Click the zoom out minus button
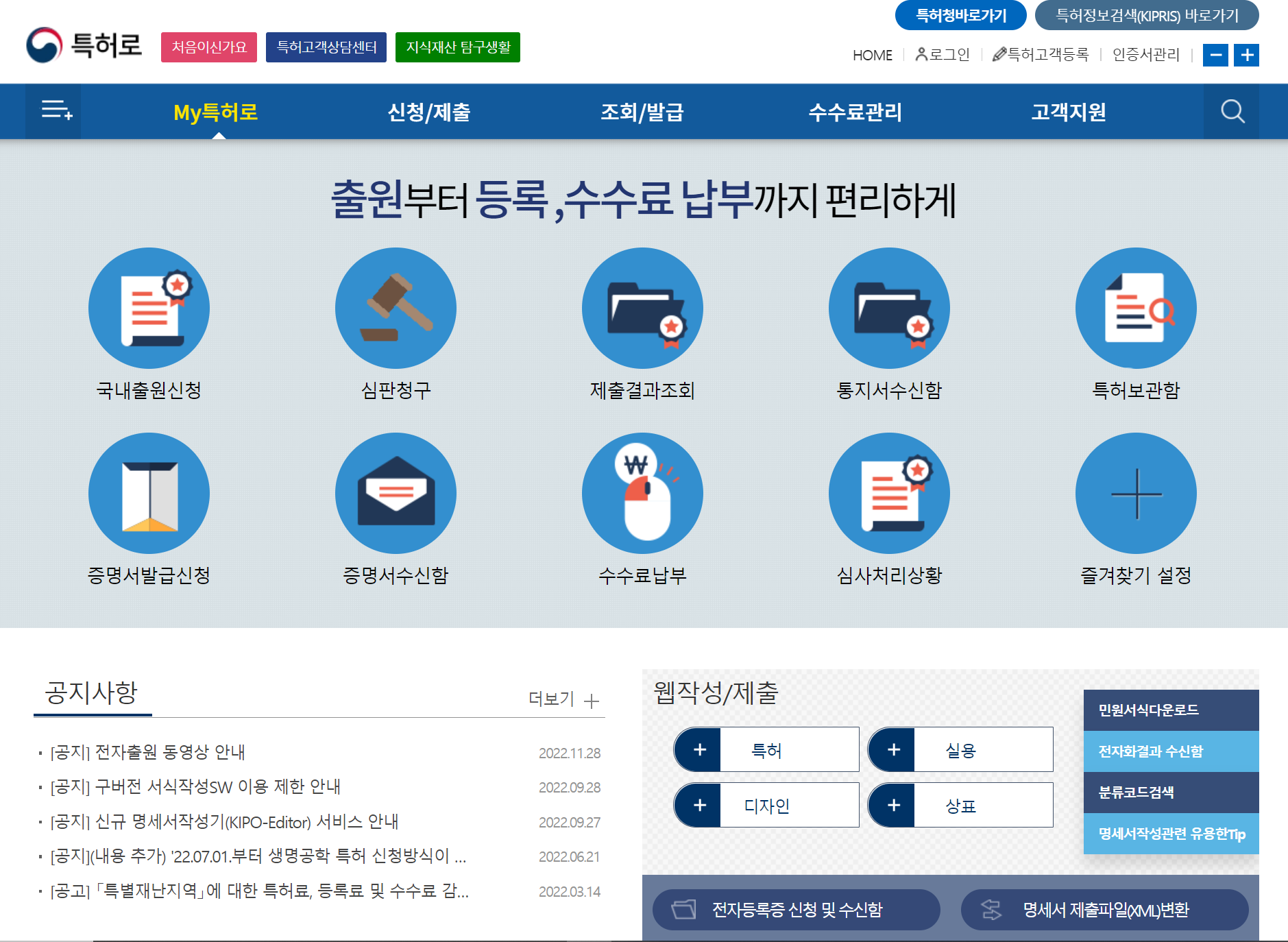Screen dimensions: 1288x942 [x=1215, y=55]
